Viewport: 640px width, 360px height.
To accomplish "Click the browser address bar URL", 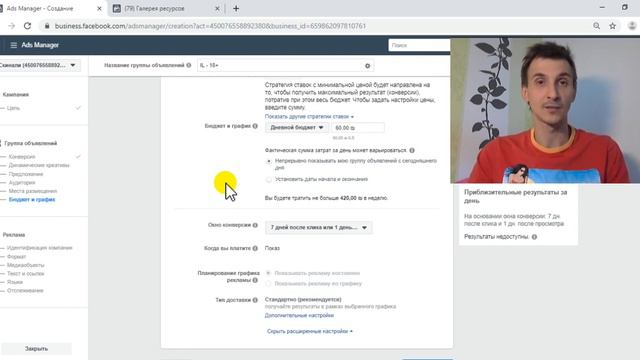I will (x=210, y=26).
